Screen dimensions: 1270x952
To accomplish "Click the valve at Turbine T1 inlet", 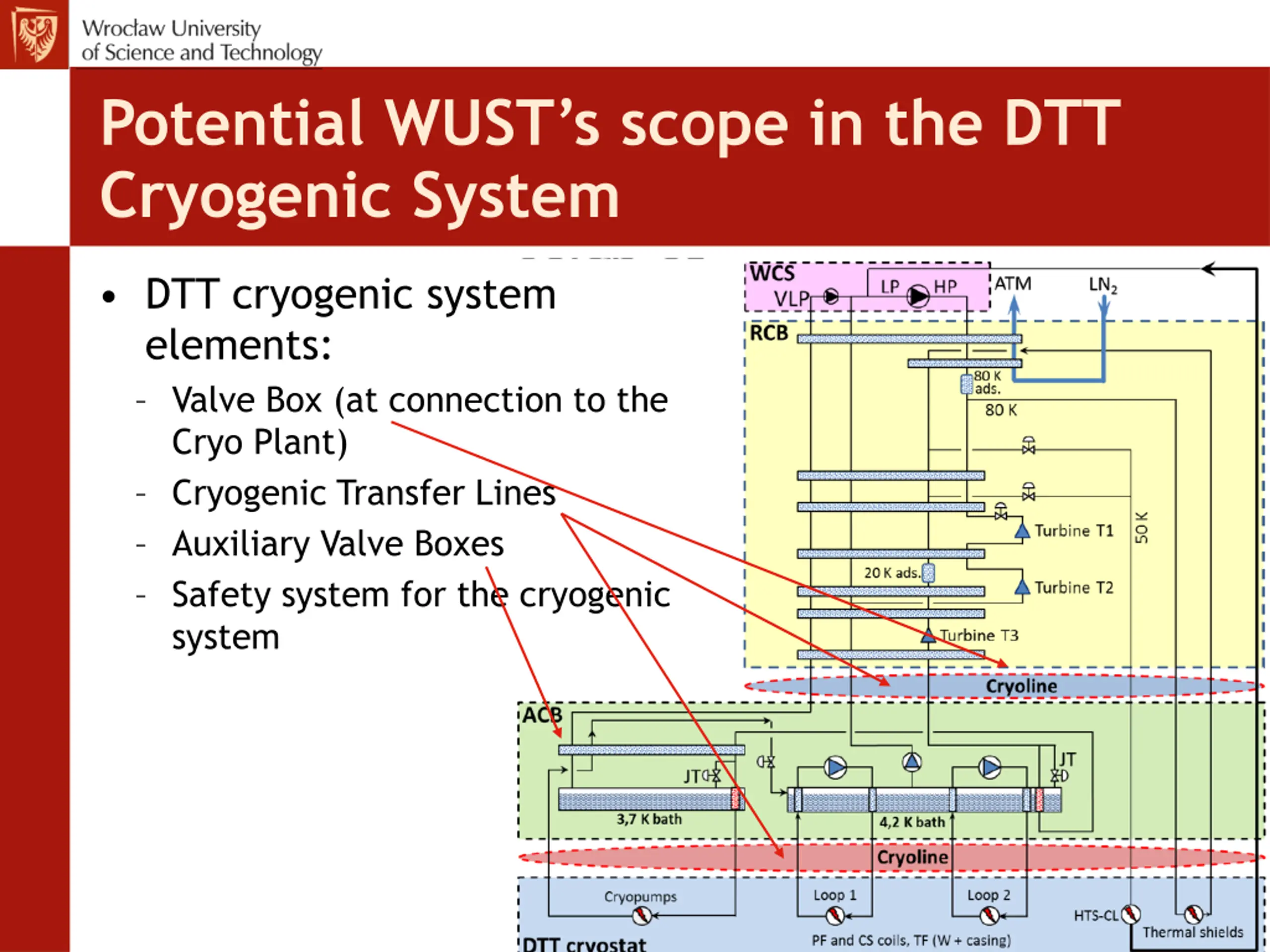I will [x=1001, y=512].
